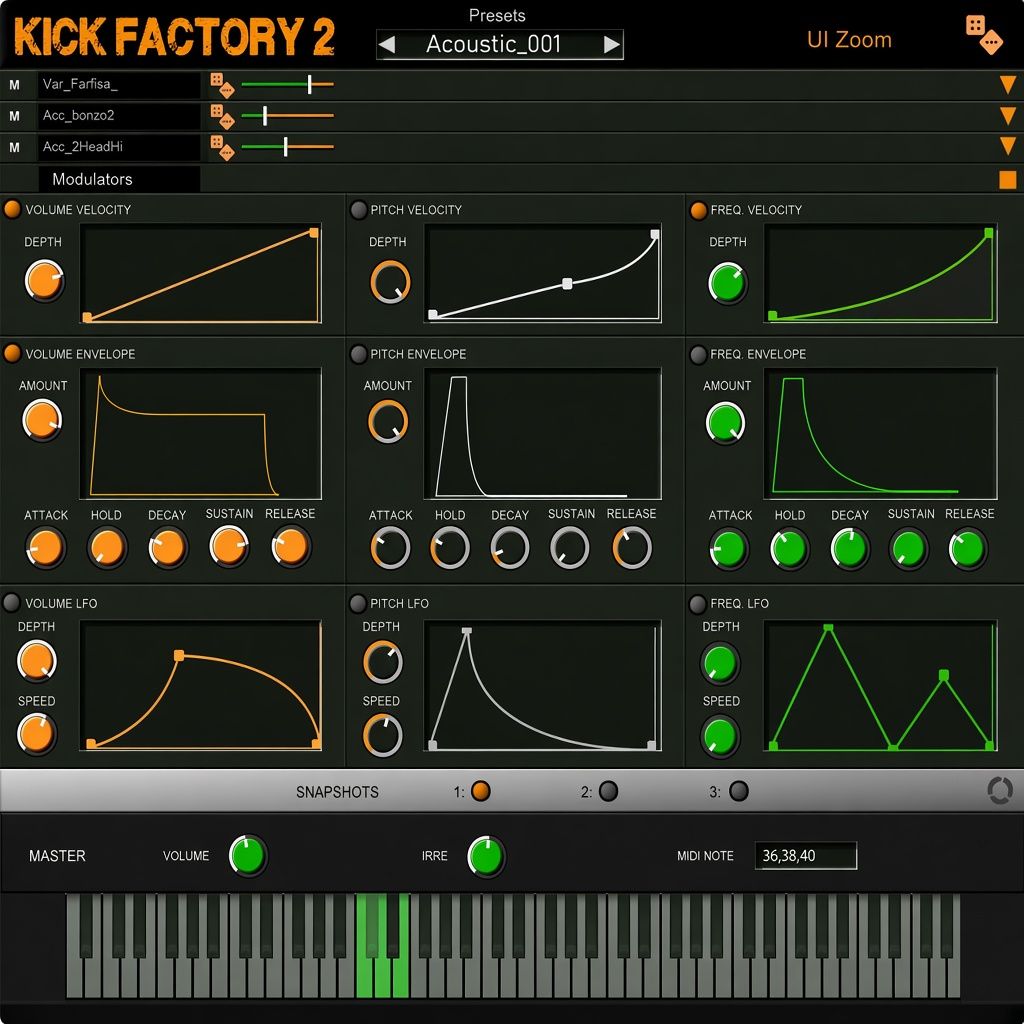Screen dimensions: 1024x1024
Task: Click the Pitch Envelope Release knob
Action: 632,547
